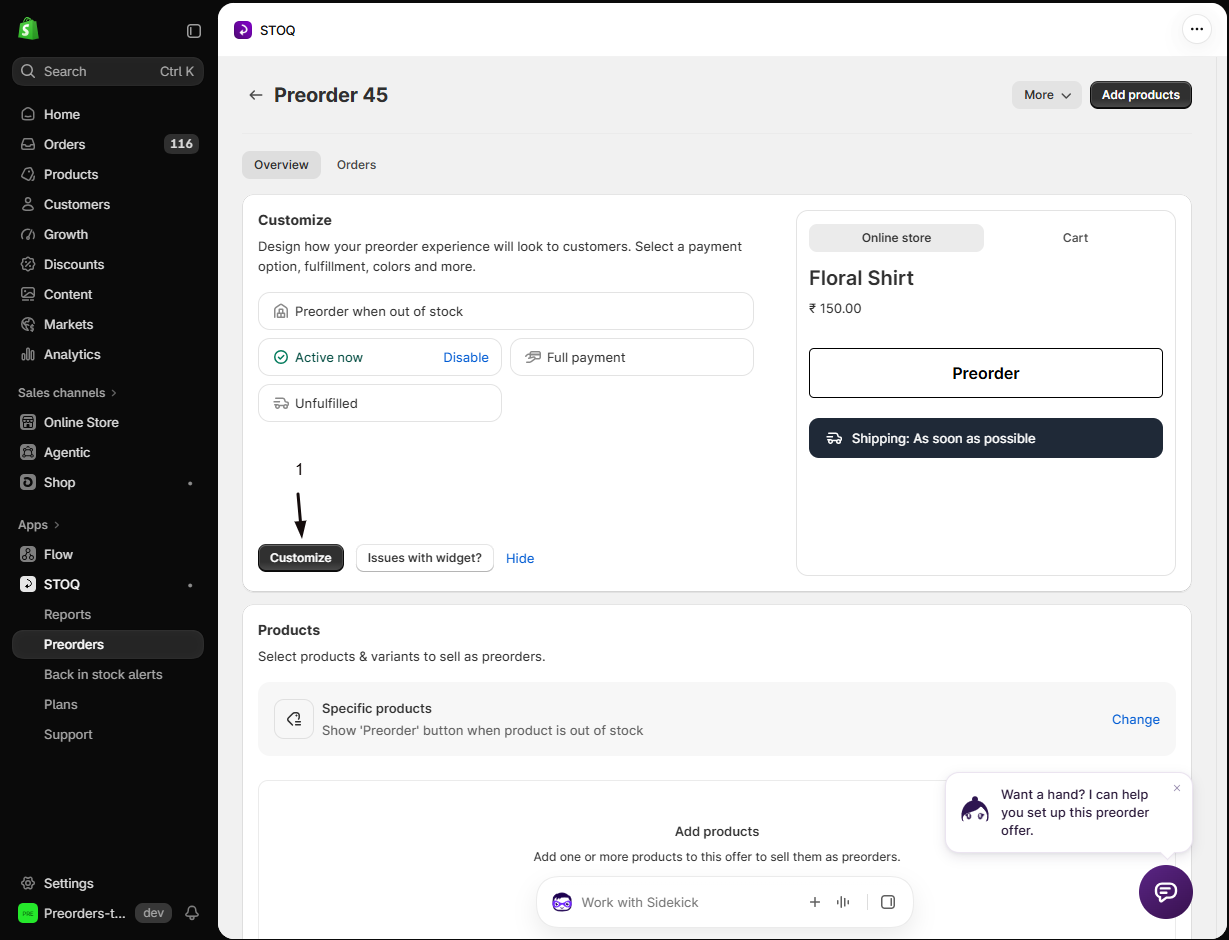This screenshot has height=940, width=1229.
Task: Click the Analytics bar chart icon
Action: coord(28,354)
